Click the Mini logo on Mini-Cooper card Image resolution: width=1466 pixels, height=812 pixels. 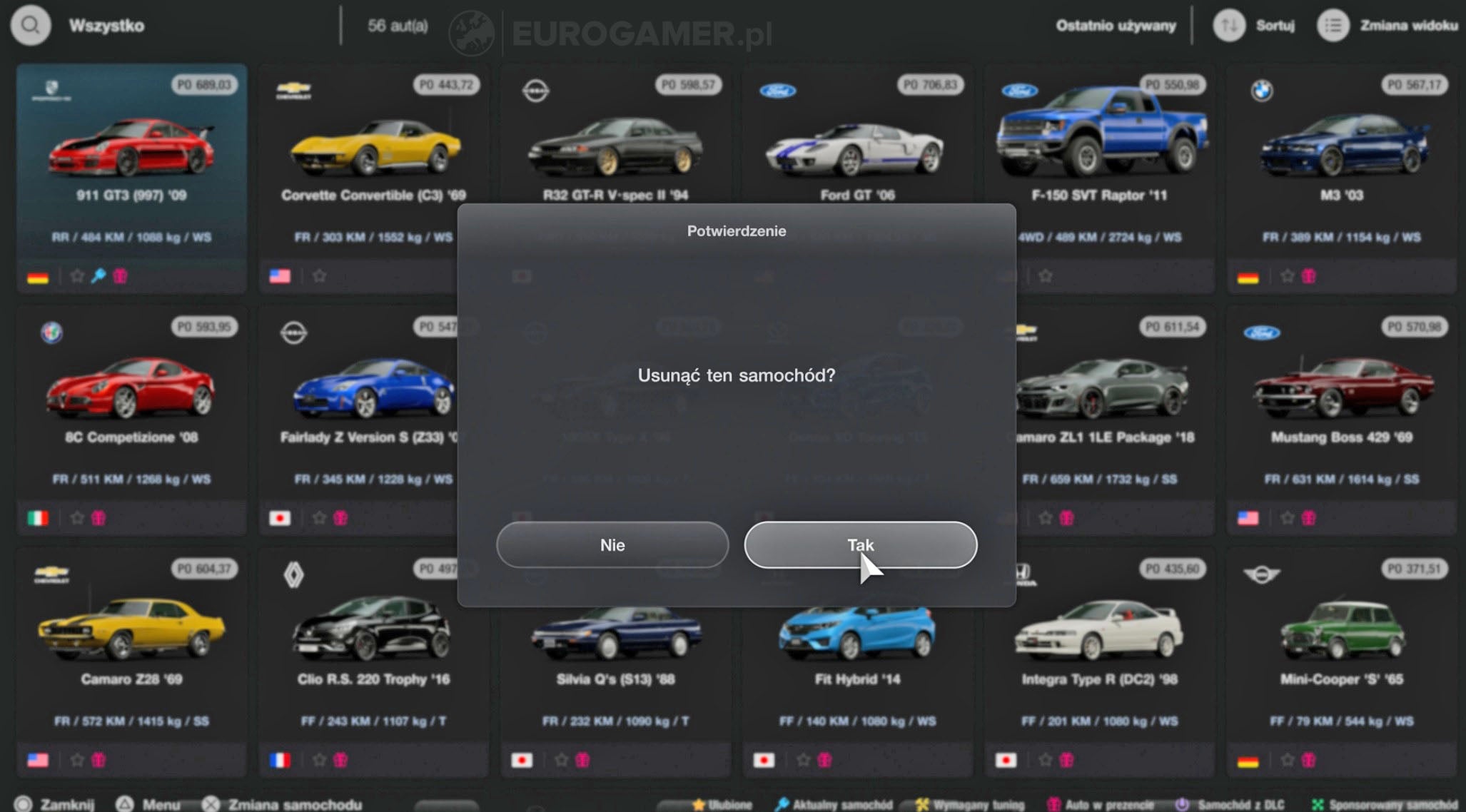click(1261, 574)
